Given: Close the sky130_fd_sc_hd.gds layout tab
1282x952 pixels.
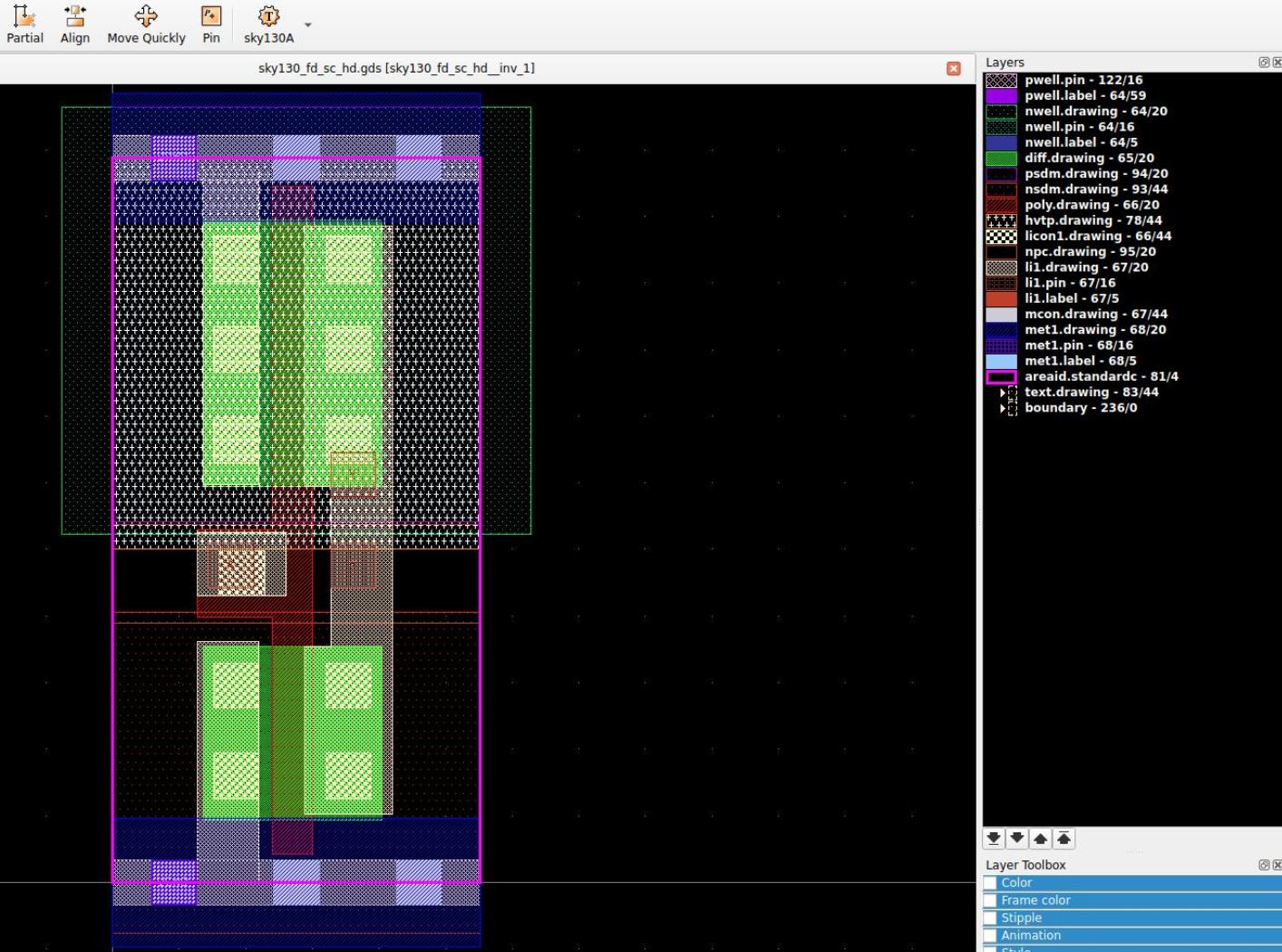Looking at the screenshot, I should click(953, 69).
